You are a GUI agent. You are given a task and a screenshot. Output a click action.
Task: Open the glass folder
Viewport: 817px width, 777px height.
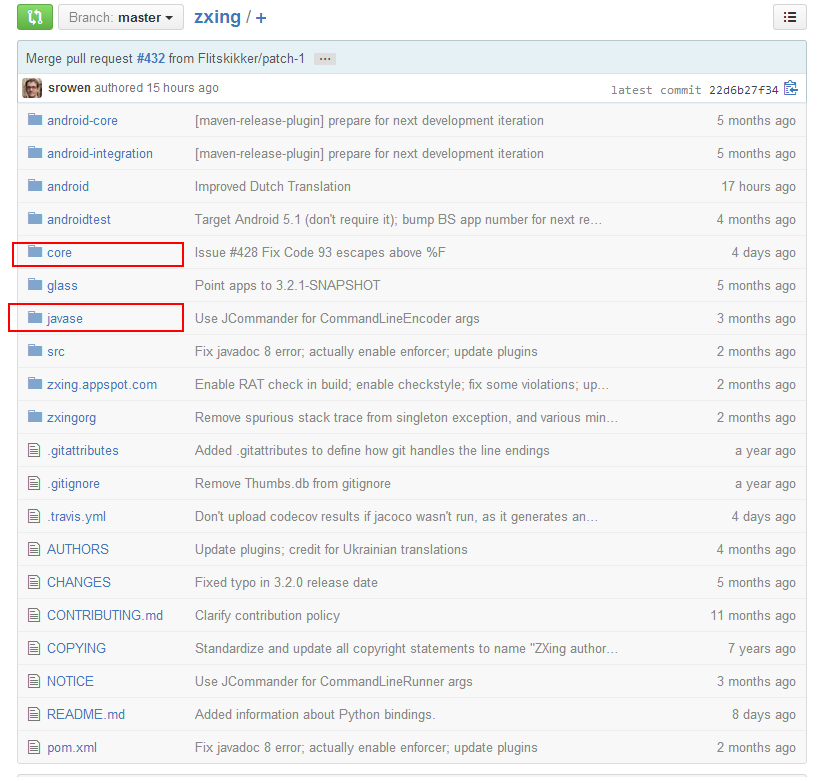[62, 286]
